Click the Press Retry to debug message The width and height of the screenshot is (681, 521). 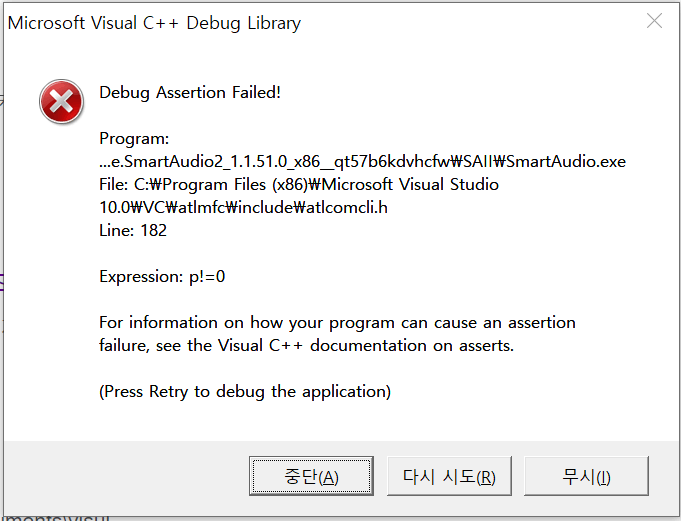[245, 392]
